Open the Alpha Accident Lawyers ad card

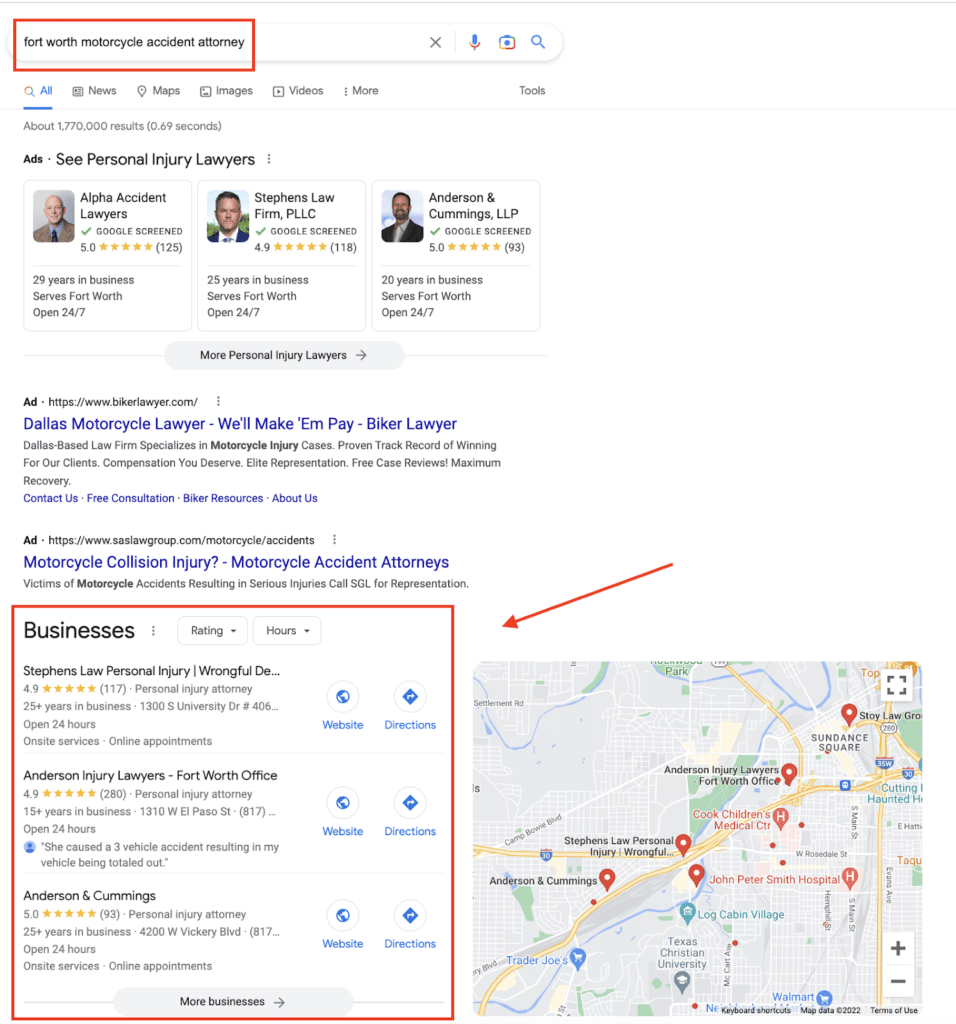[x=107, y=255]
